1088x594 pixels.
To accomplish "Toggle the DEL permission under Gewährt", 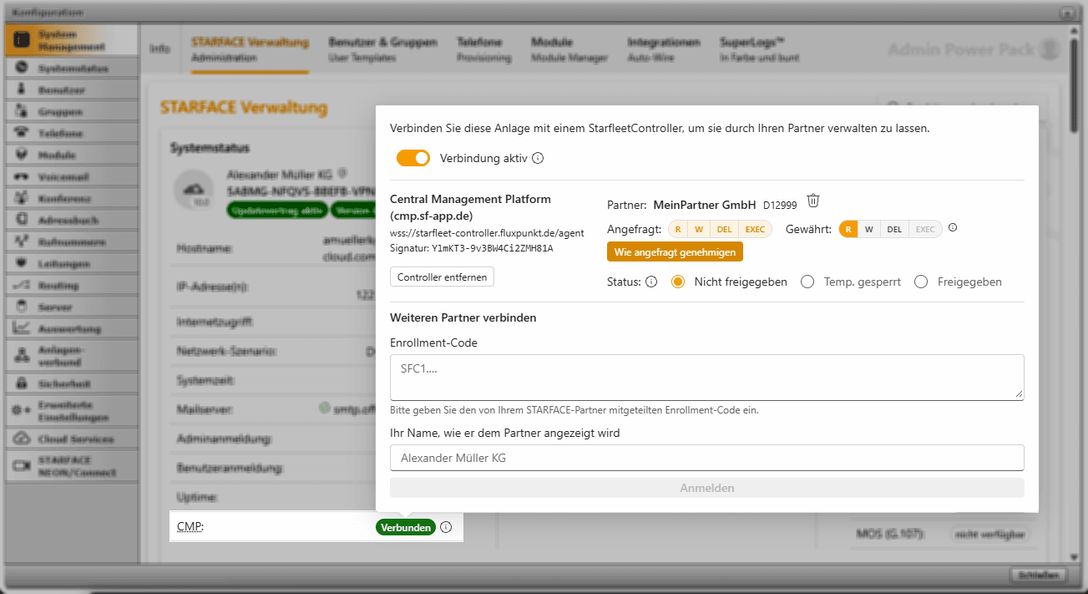I will 894,229.
